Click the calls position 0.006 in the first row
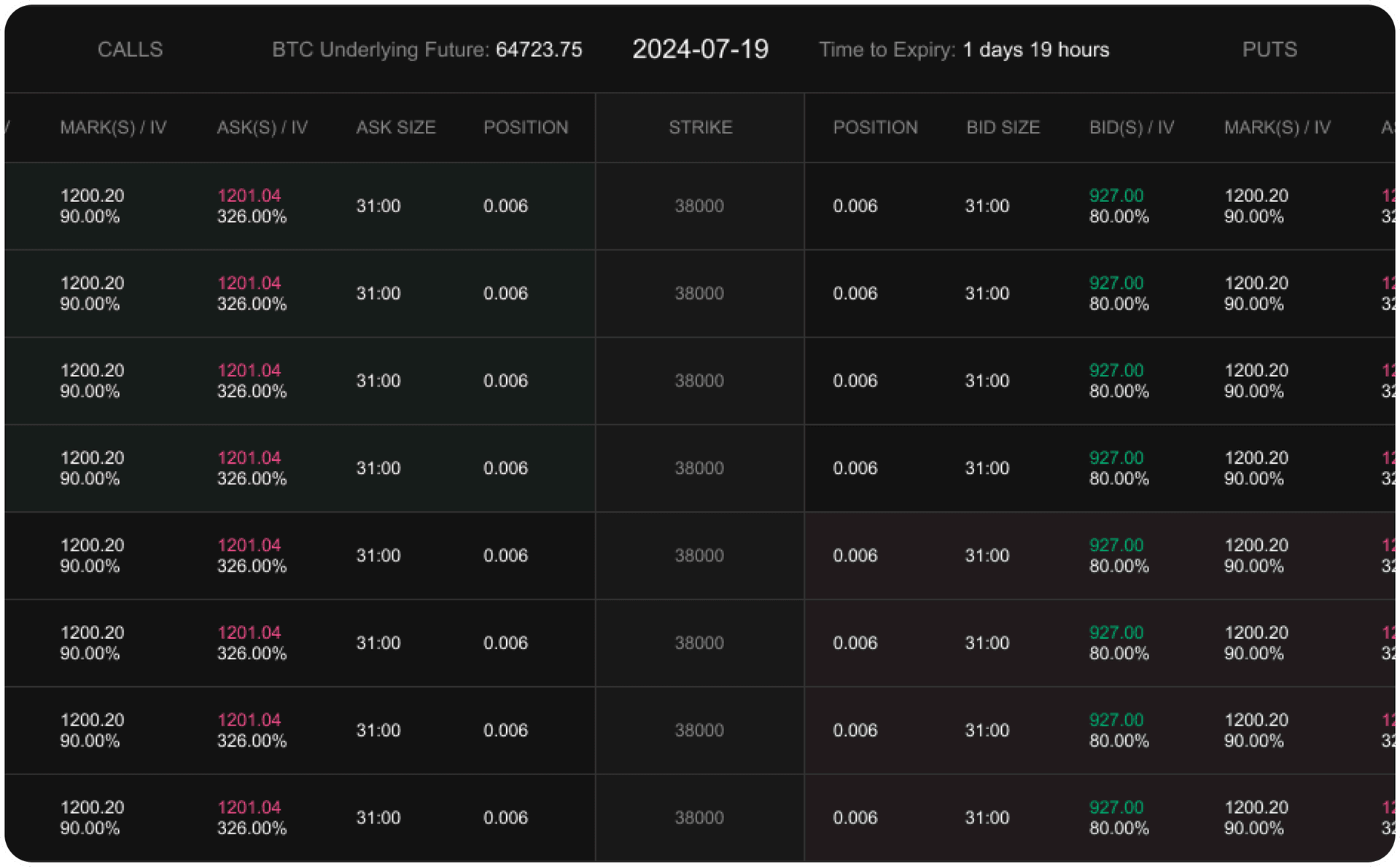 pos(505,206)
